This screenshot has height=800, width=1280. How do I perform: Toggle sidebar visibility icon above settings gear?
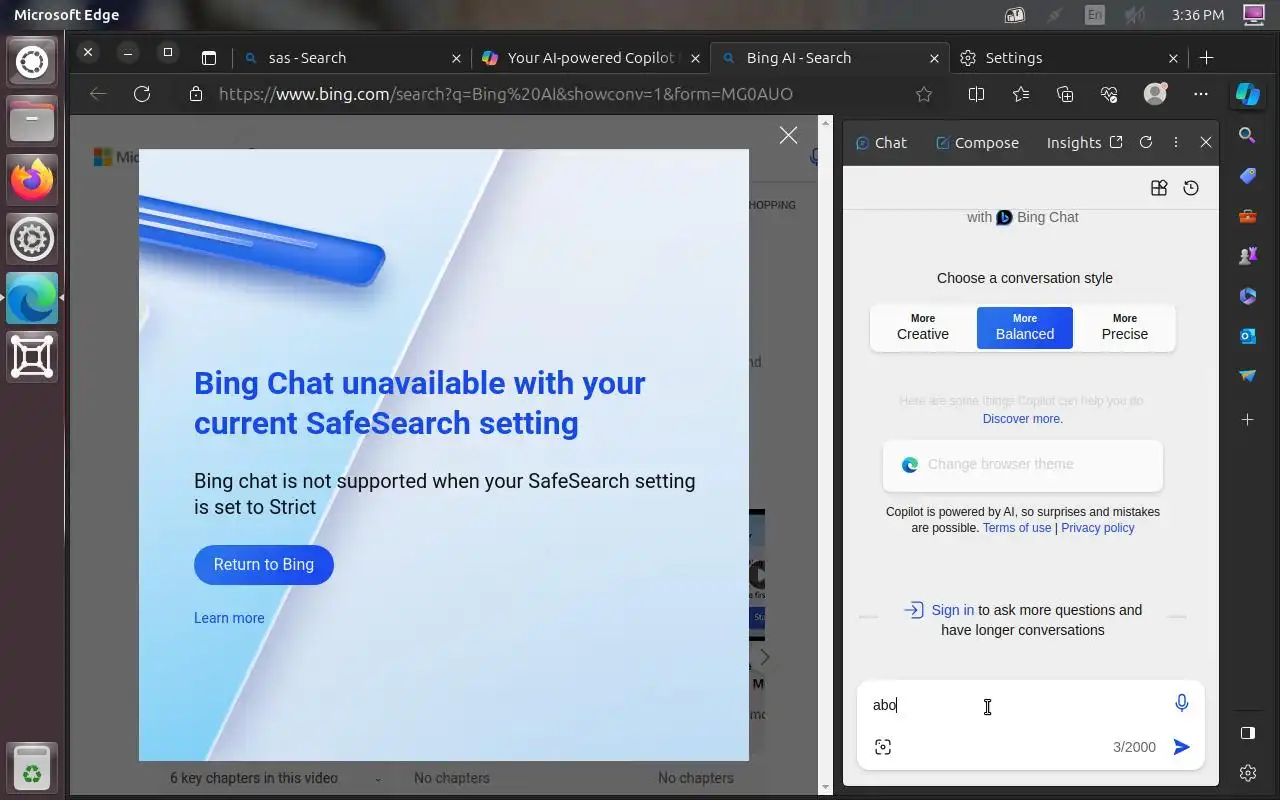point(1247,733)
